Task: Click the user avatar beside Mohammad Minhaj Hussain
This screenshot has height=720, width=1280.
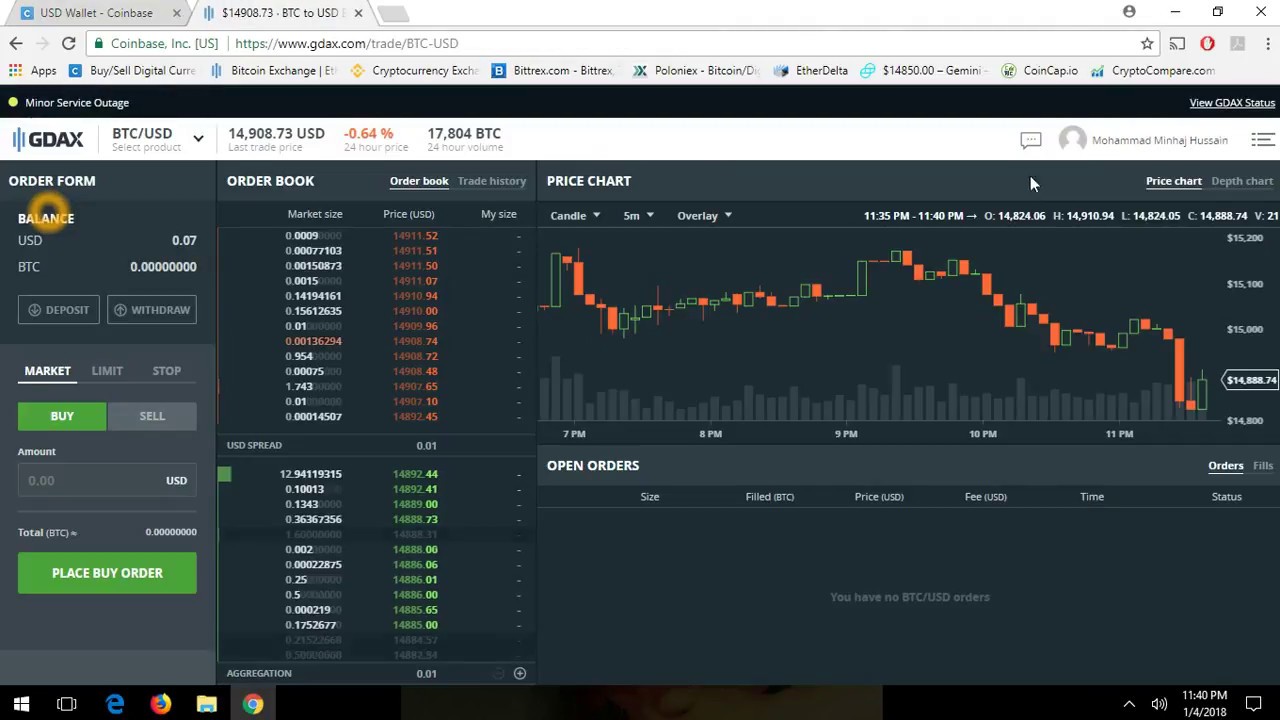Action: tap(1072, 140)
